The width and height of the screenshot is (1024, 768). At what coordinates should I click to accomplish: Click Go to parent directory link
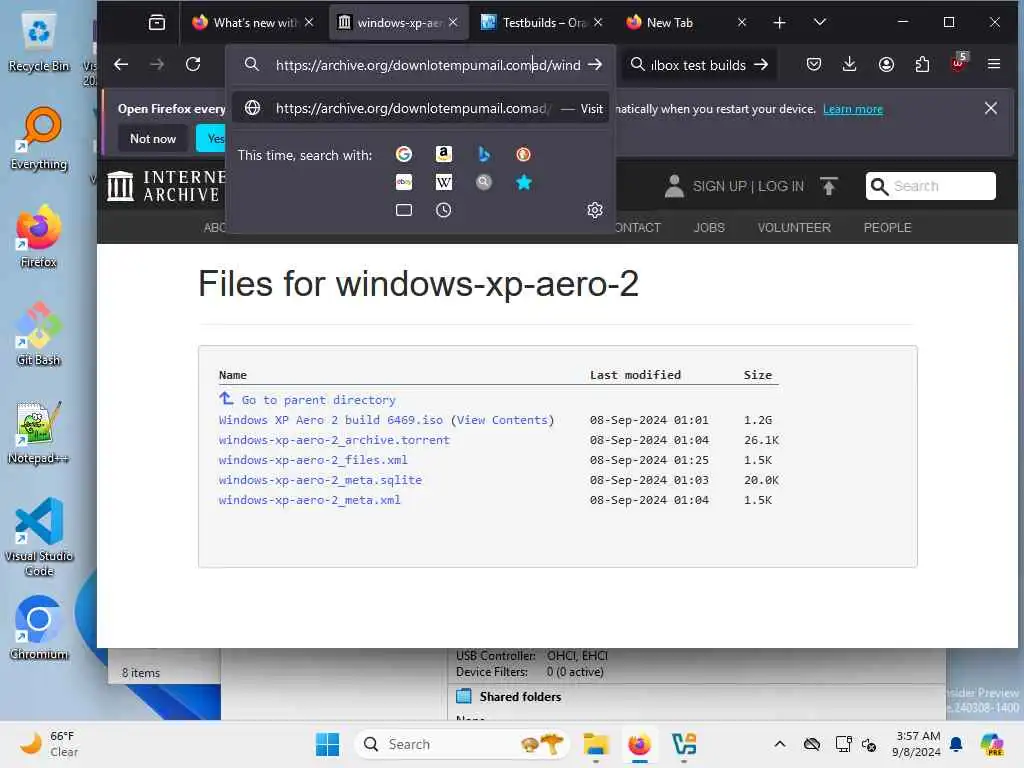(318, 400)
